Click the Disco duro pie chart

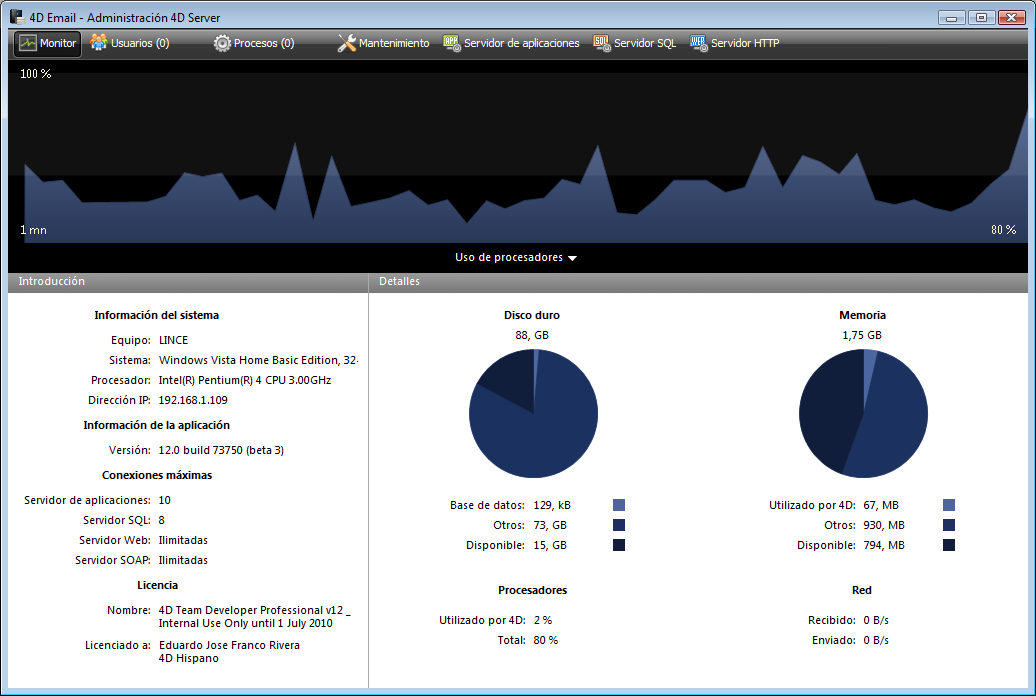coord(534,414)
